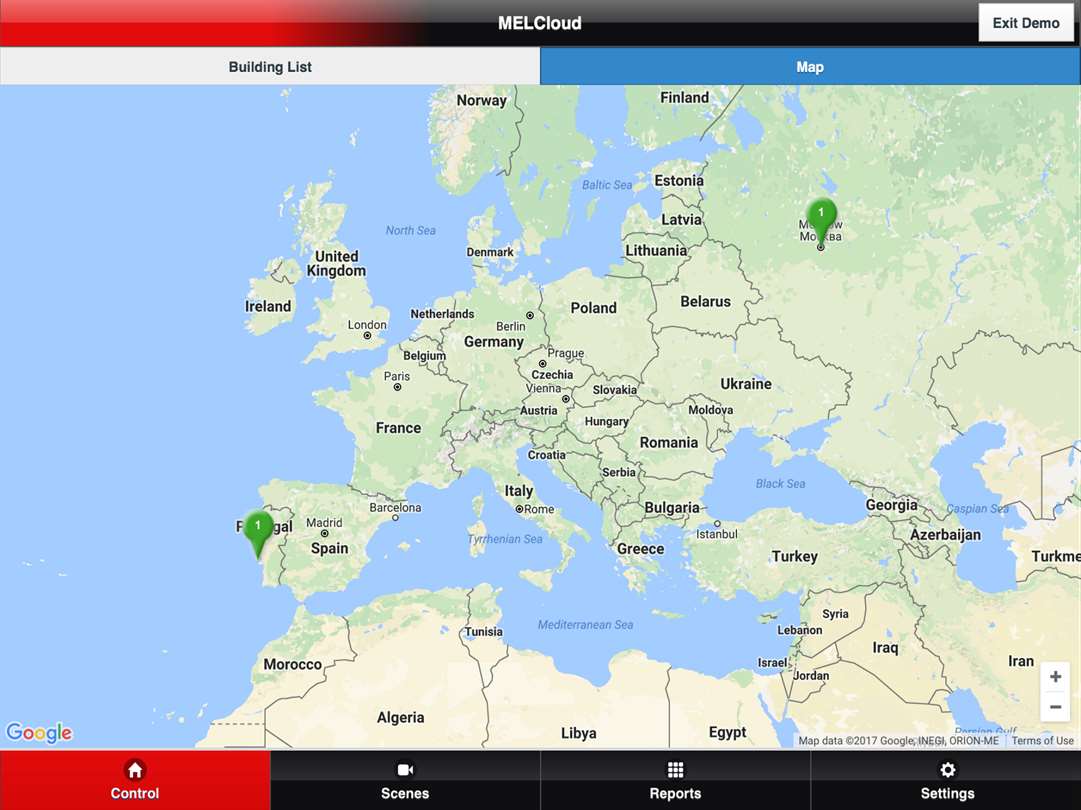Click the Paris city label
This screenshot has width=1081, height=810.
tap(396, 376)
